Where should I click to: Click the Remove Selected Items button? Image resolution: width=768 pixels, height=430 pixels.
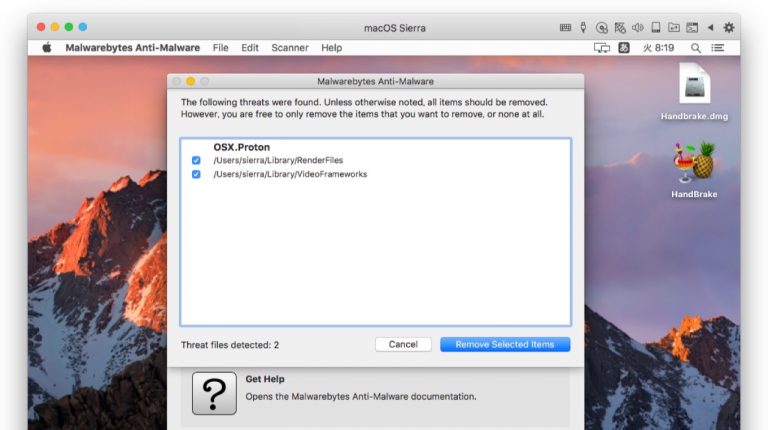coord(504,344)
